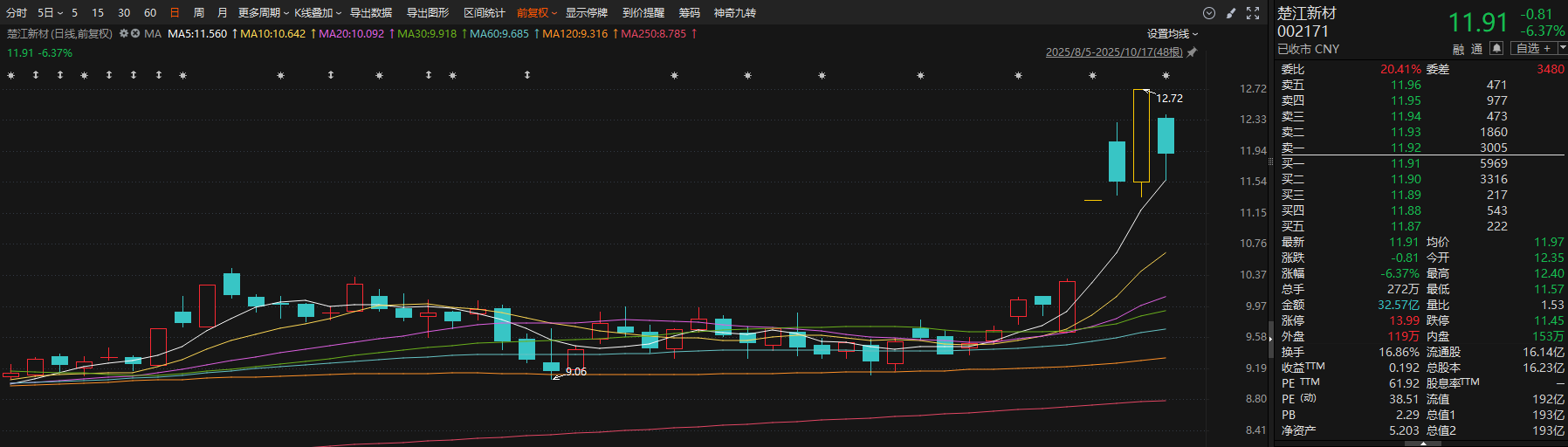Click the 换手 turnover value 16.86%
Screen dimensions: 1568x447
tap(1399, 352)
